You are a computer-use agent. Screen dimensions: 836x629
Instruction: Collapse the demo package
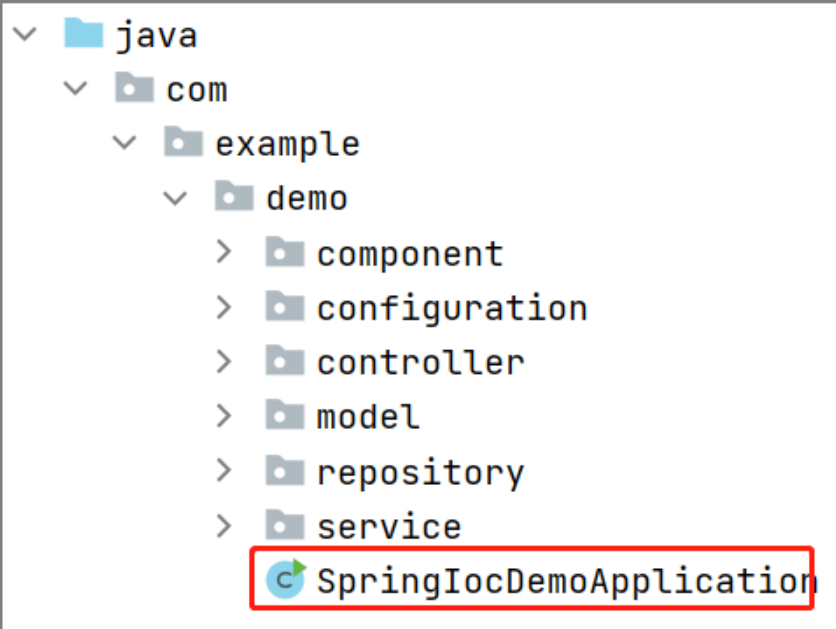click(x=174, y=196)
